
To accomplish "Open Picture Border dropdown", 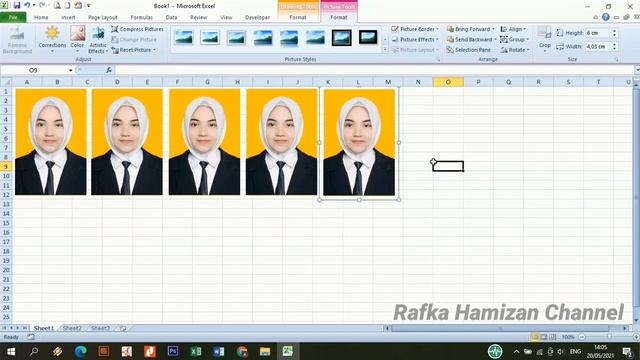I will [x=415, y=29].
